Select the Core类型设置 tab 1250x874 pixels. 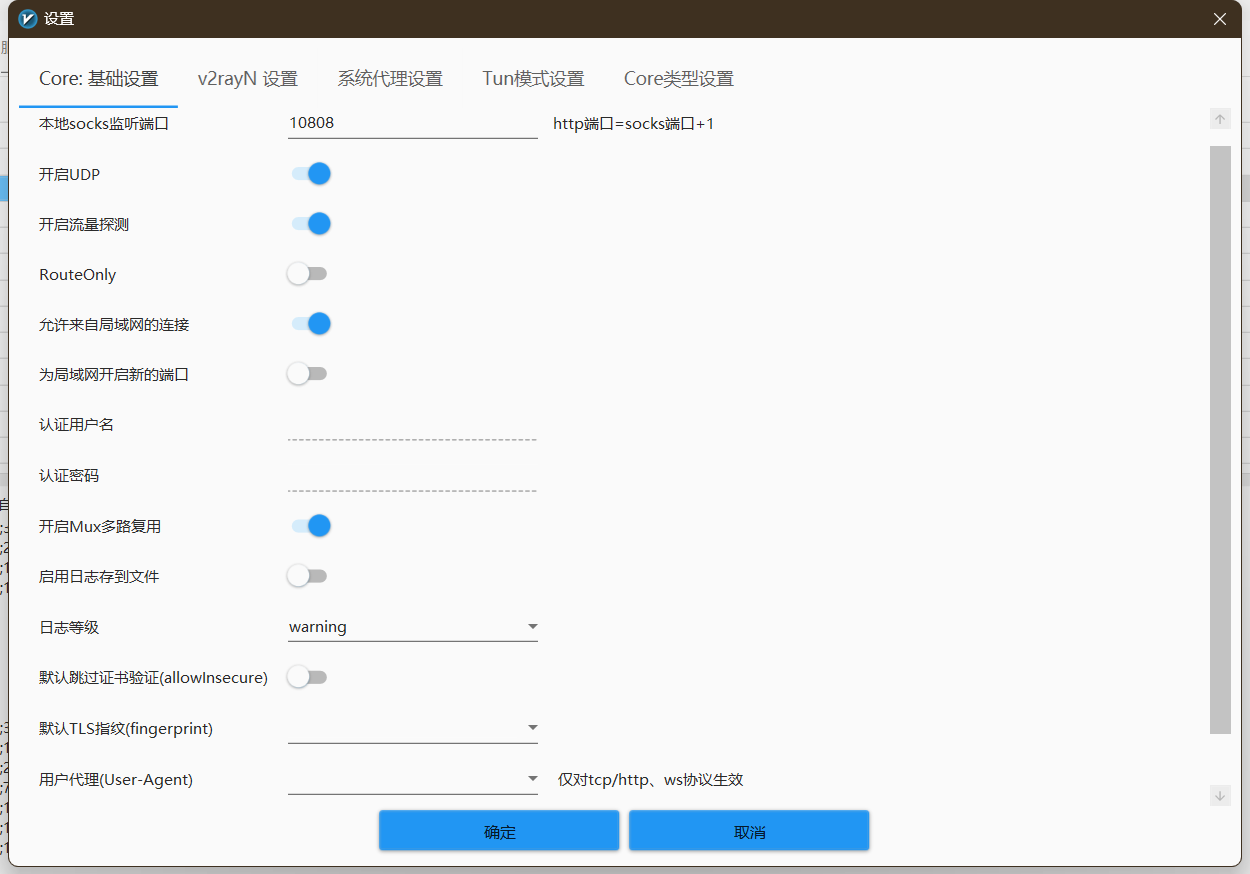(678, 78)
